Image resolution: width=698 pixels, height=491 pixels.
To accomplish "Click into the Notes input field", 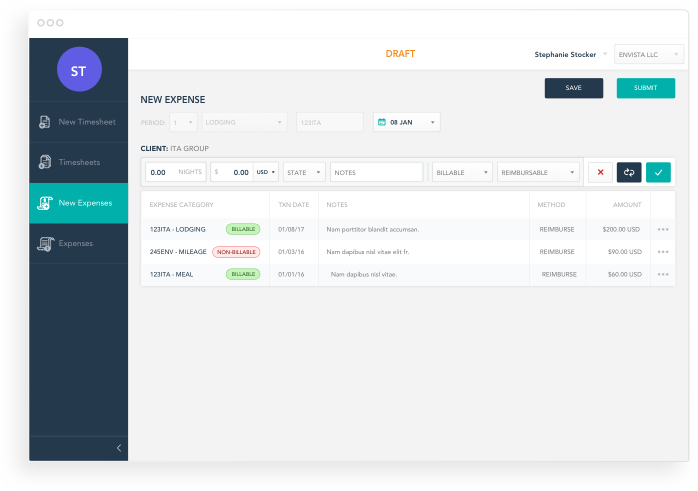I will [376, 172].
